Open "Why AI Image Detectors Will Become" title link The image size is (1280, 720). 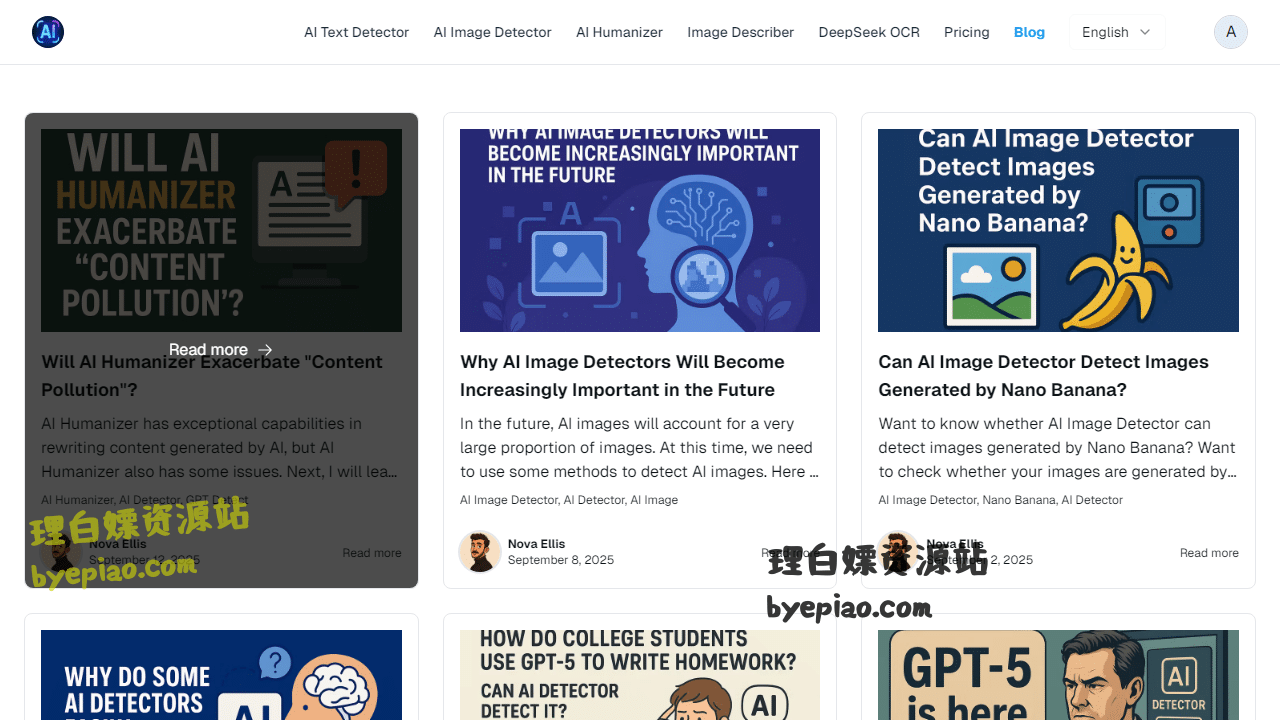point(622,376)
